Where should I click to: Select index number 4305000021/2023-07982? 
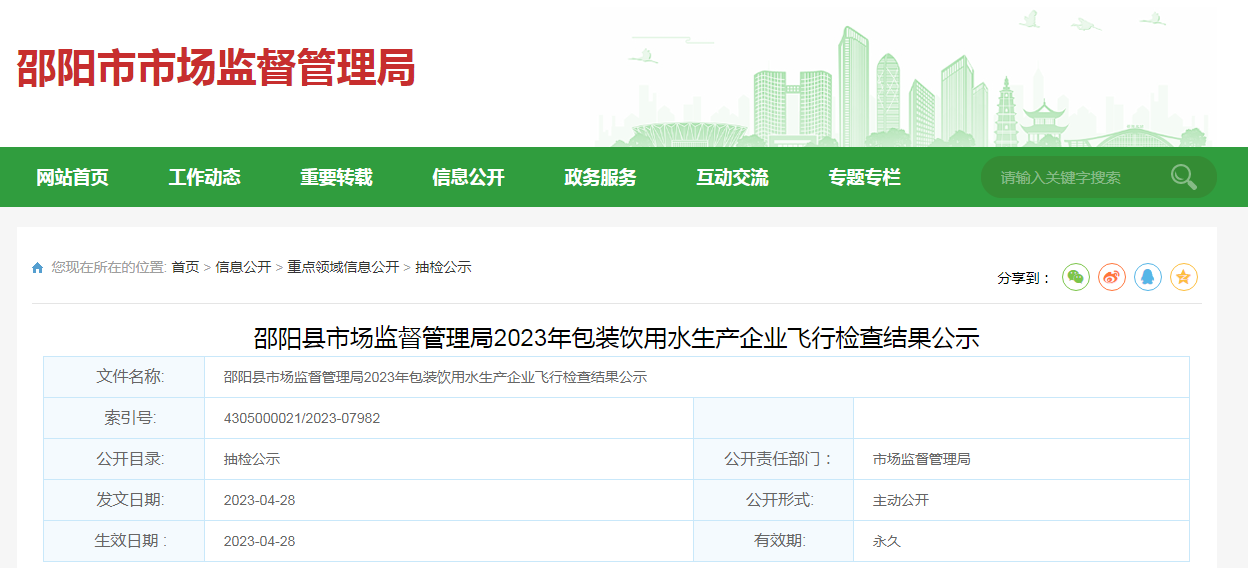pyautogui.click(x=302, y=418)
